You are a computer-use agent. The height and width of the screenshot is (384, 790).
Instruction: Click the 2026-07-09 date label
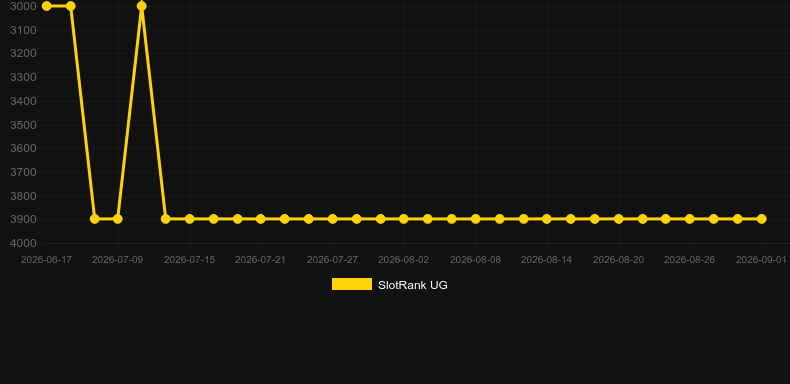point(118,260)
